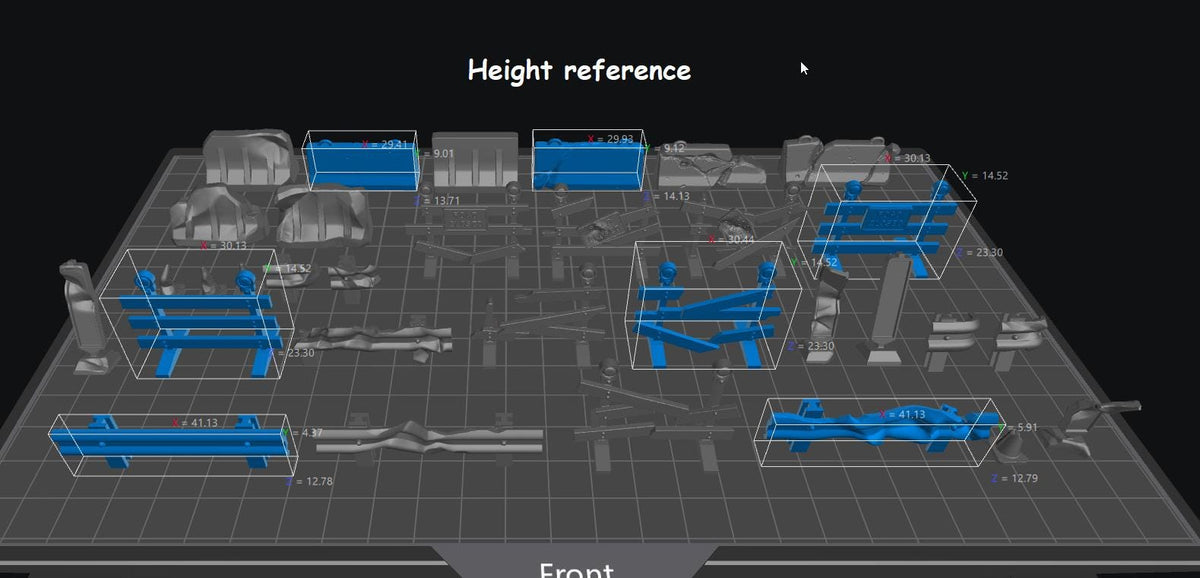1200x578 pixels.
Task: Select the gray wavy guardrail at front-center
Action: click(430, 441)
